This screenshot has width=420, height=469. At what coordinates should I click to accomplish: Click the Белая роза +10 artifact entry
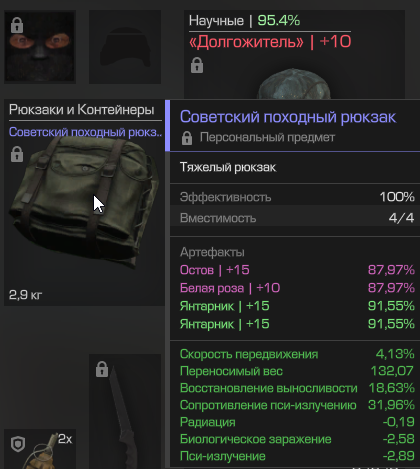297,288
